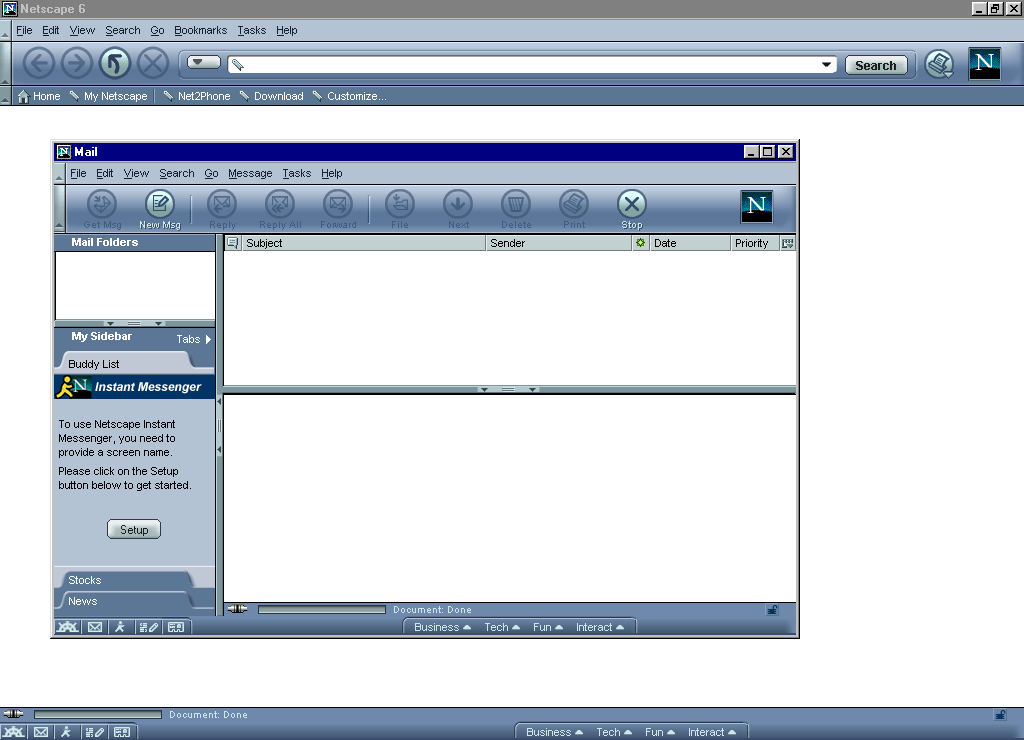1024x740 pixels.
Task: Click the Search button beside URL bar
Action: point(876,65)
